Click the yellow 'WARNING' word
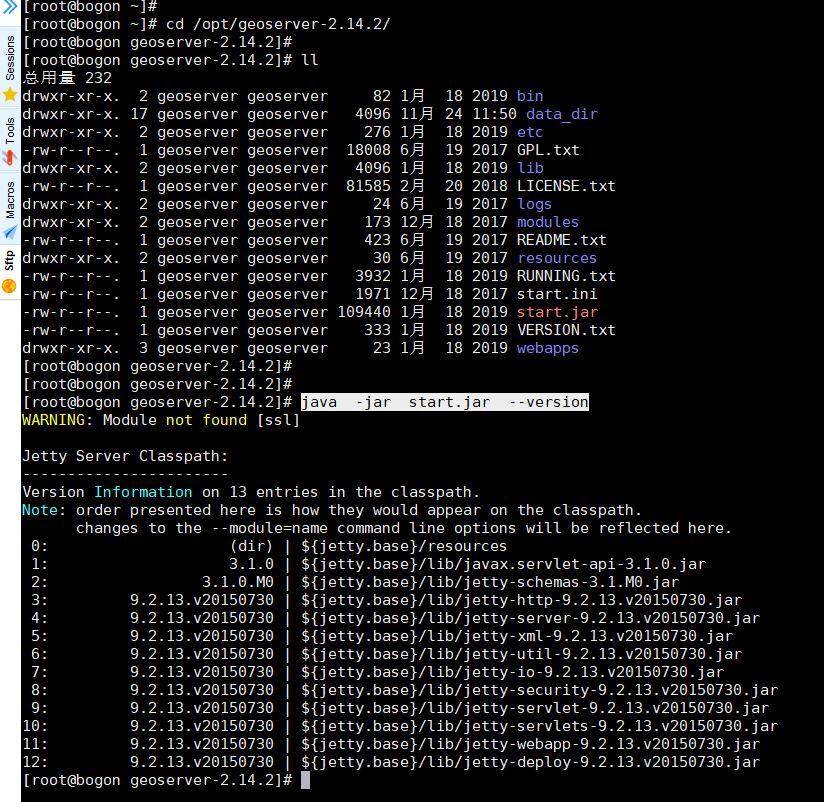 pyautogui.click(x=53, y=420)
